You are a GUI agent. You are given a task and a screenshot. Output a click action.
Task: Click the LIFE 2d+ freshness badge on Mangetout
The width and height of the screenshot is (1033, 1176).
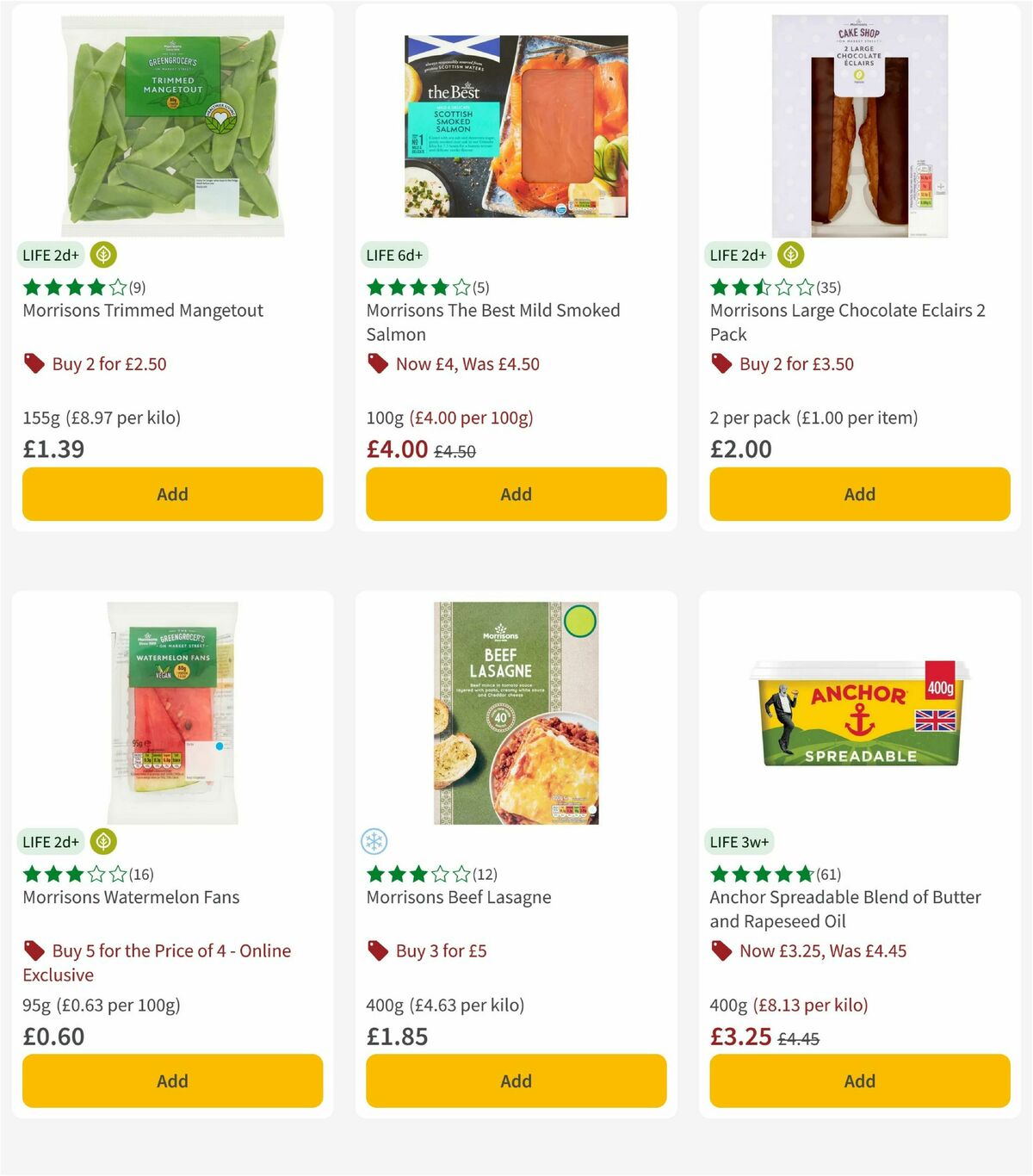click(51, 255)
